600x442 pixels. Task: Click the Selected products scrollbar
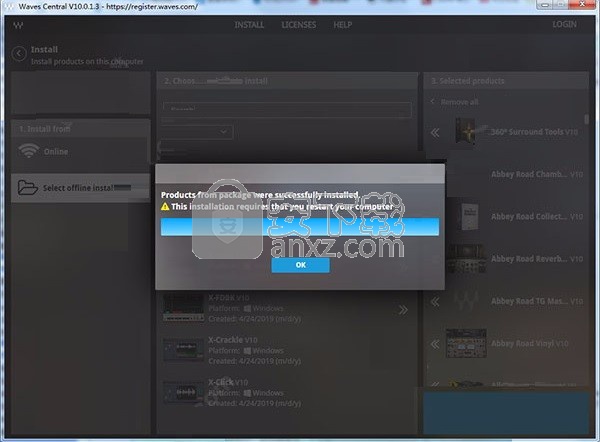point(586,119)
